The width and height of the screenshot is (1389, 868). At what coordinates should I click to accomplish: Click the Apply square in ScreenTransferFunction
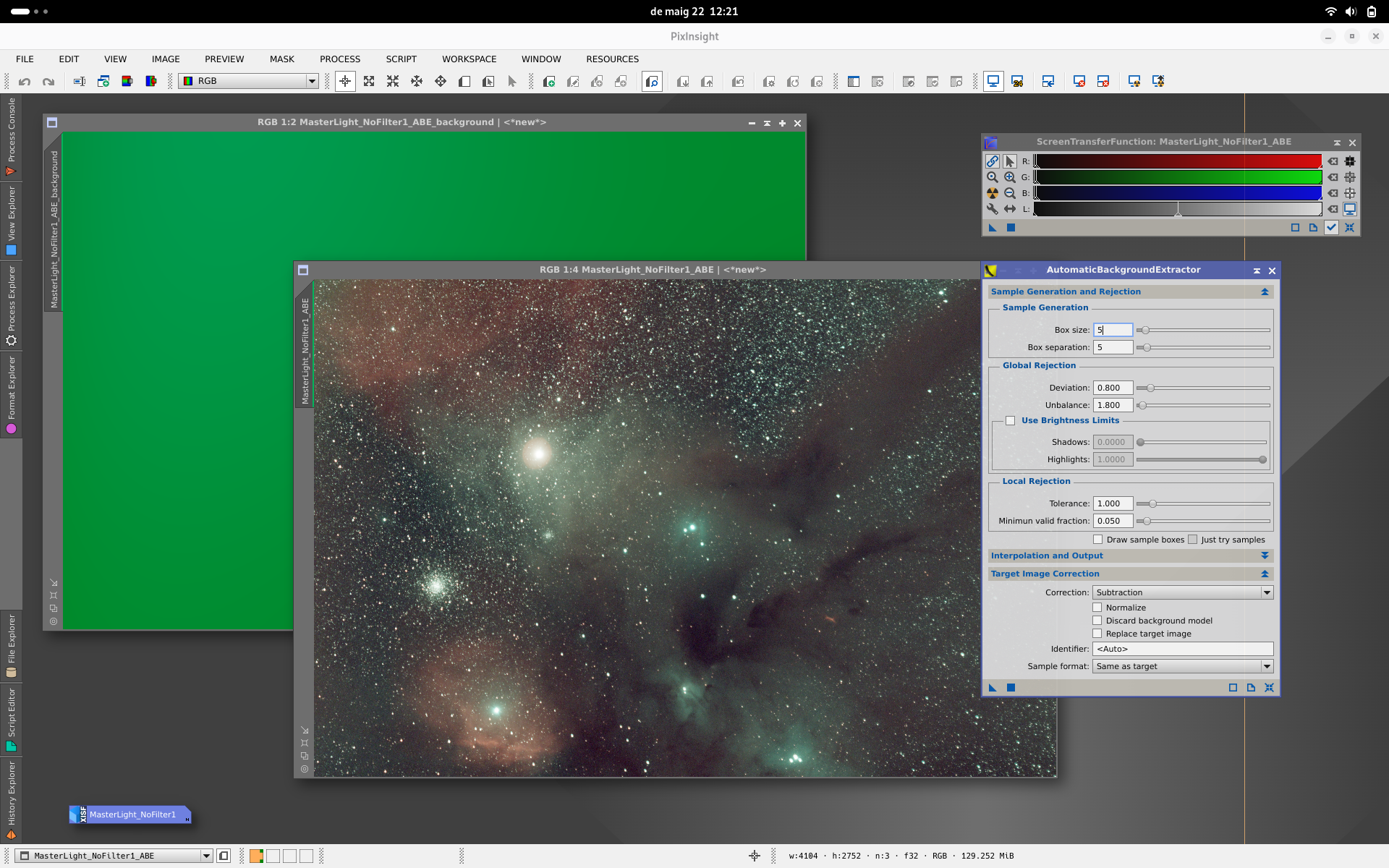1011,228
